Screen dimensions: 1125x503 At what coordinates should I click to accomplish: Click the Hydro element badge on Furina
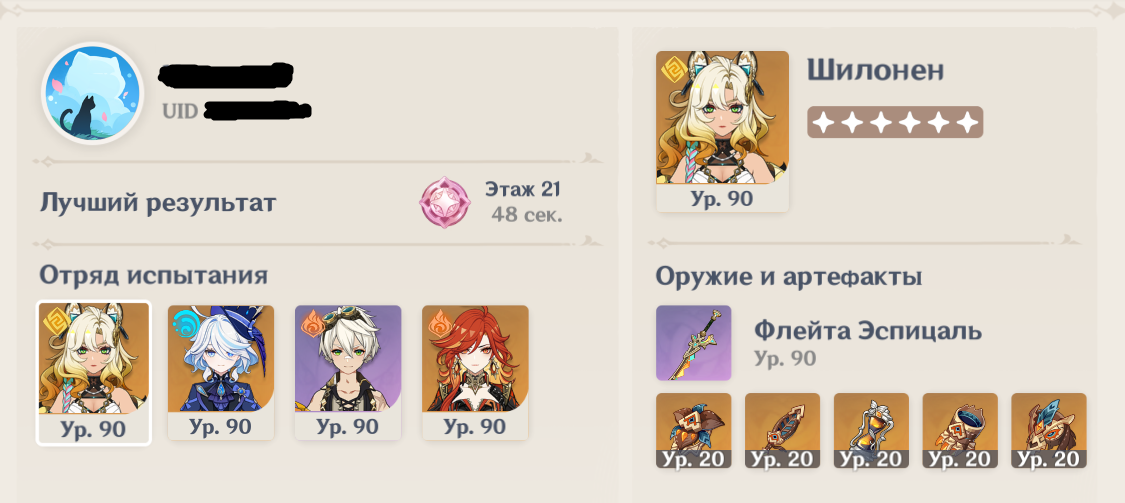[186, 324]
